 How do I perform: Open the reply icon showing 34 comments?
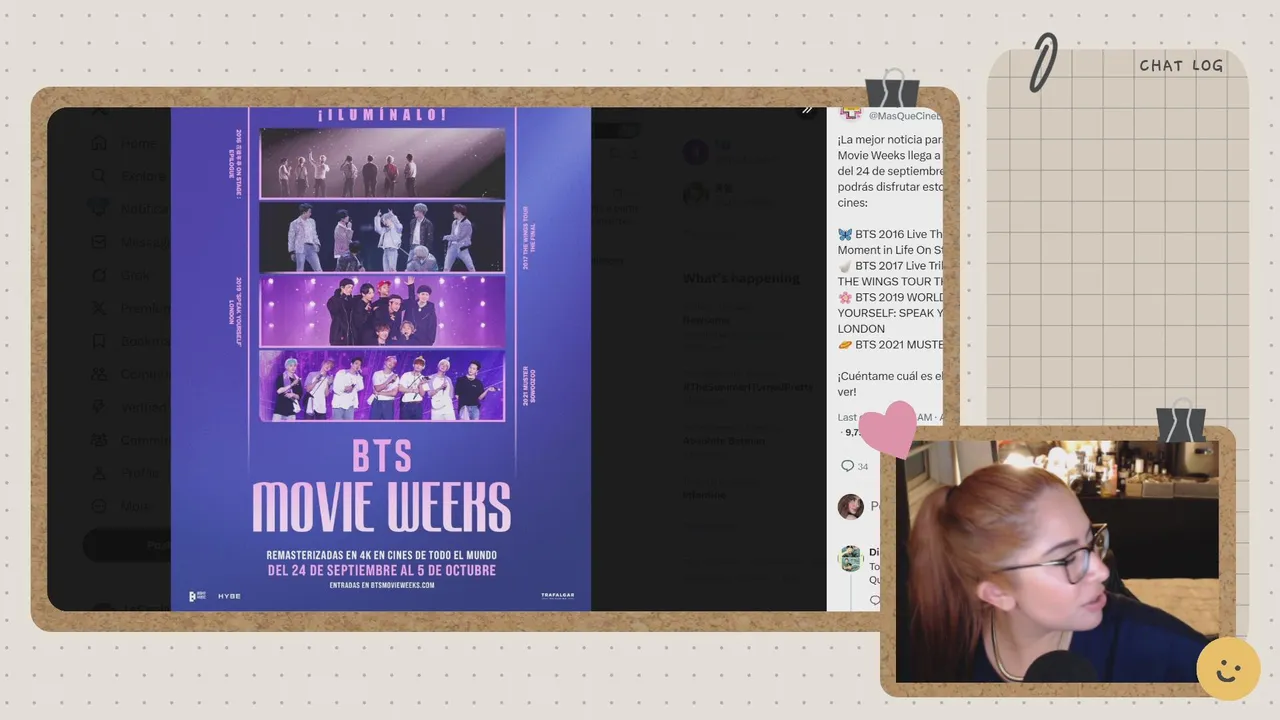point(848,466)
